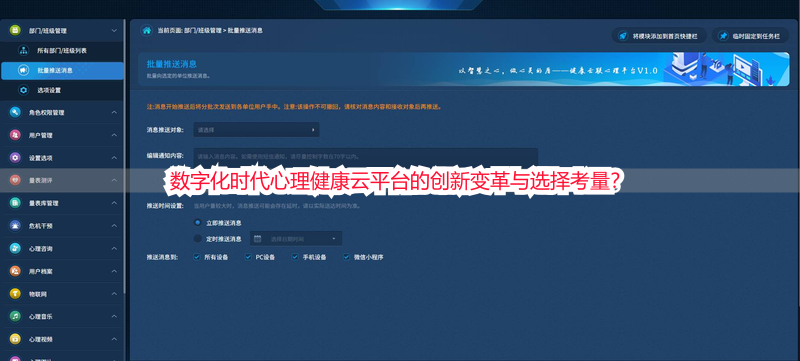Screen dimensions: 800x361
Task: Click 临时固定到任务栏 button
Action: [750, 36]
